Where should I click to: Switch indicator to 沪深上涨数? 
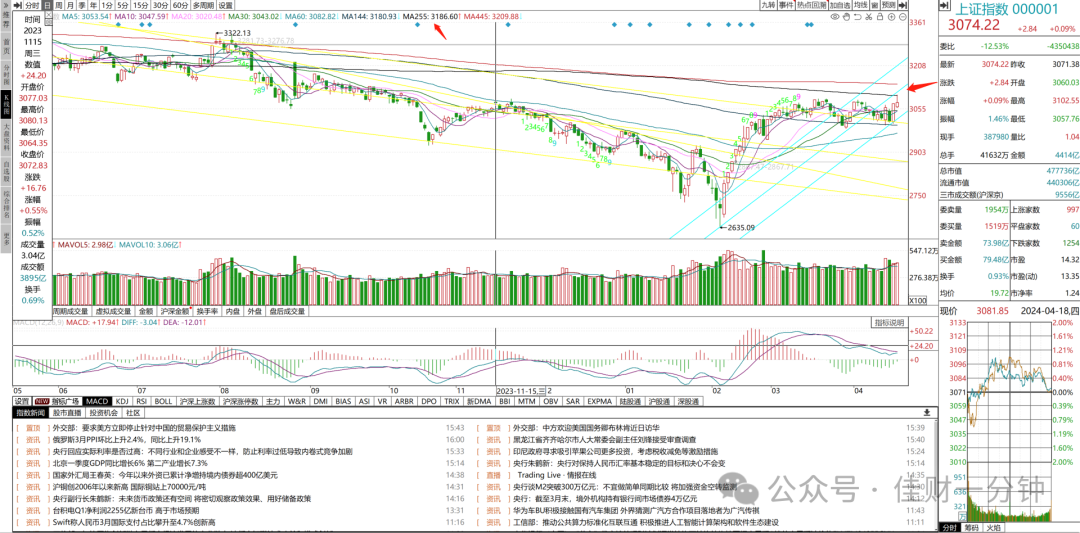[x=198, y=401]
